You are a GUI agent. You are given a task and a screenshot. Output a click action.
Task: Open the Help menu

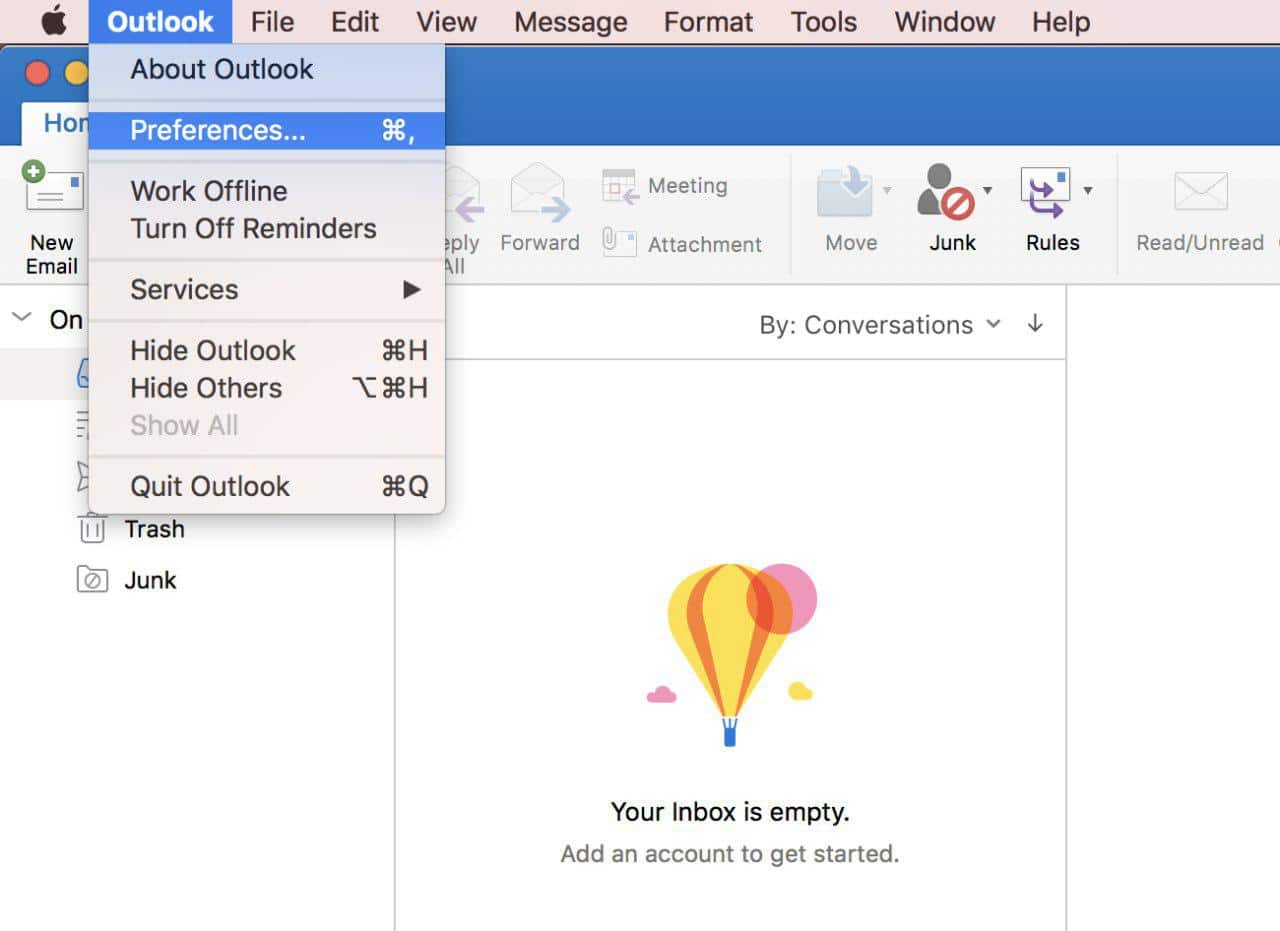[x=1061, y=21]
